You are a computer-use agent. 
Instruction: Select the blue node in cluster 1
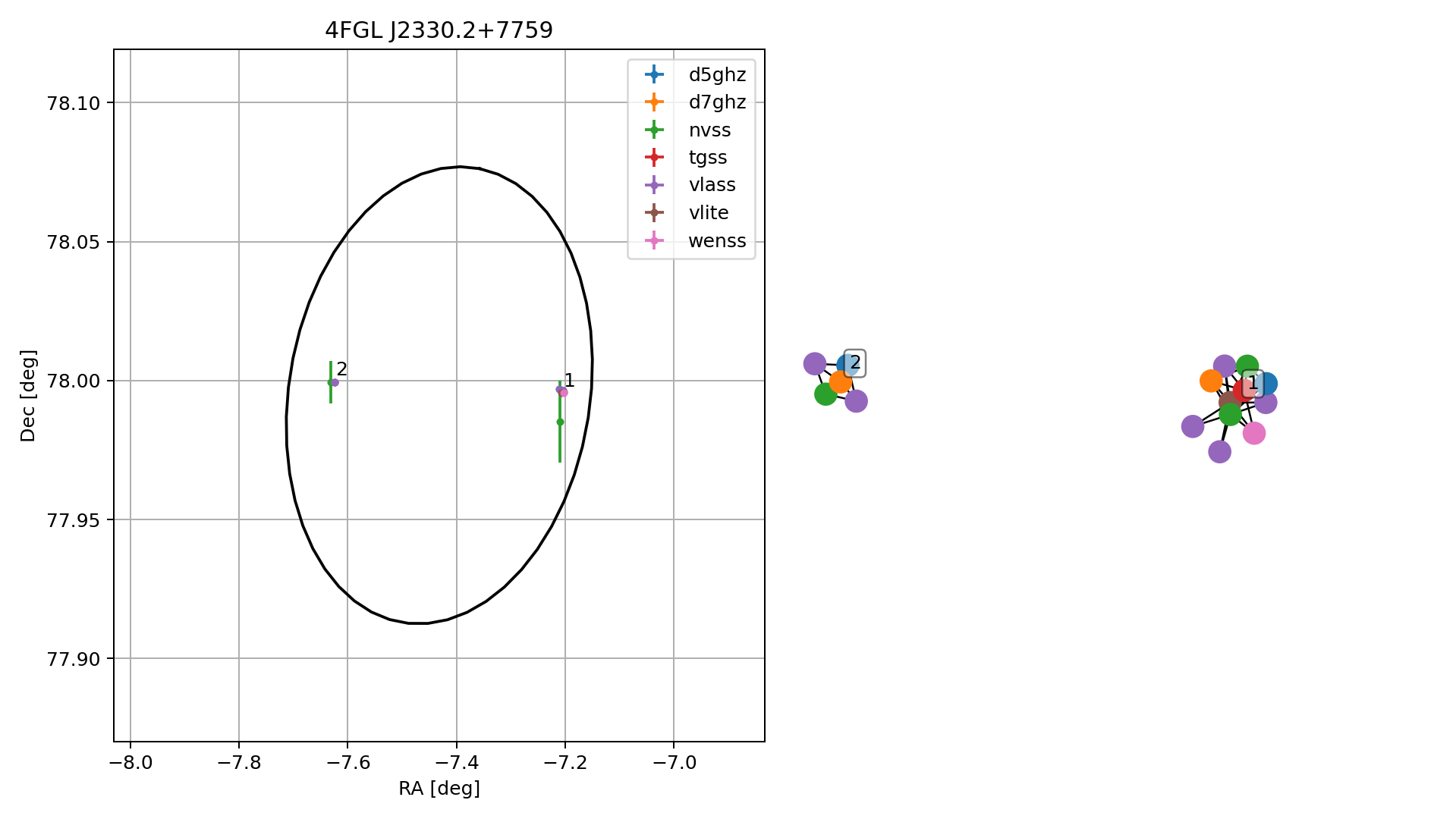pyautogui.click(x=1266, y=384)
